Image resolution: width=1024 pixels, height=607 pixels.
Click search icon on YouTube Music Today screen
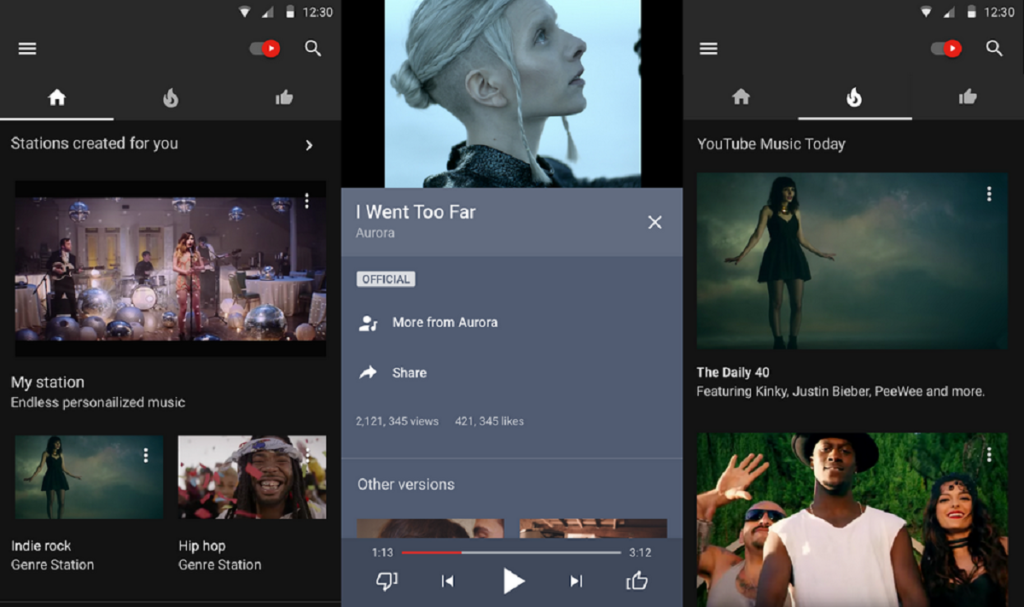click(994, 48)
